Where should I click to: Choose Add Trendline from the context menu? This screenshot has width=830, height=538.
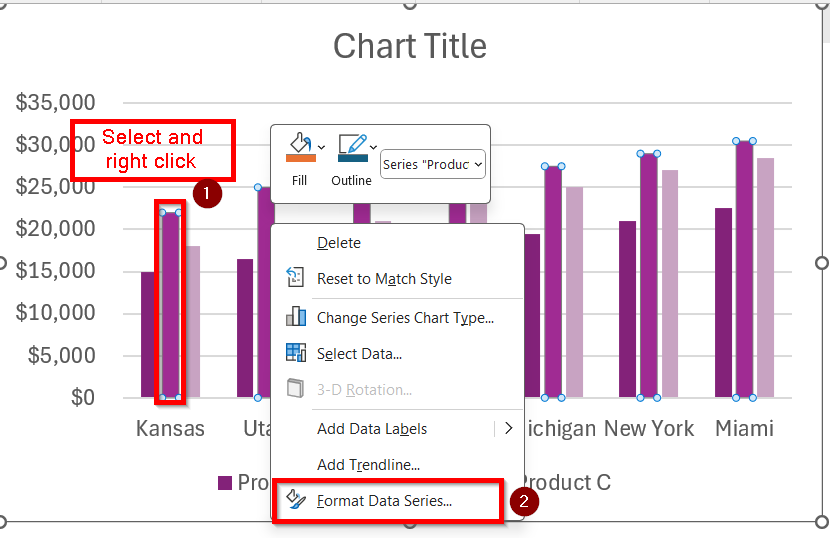click(368, 464)
